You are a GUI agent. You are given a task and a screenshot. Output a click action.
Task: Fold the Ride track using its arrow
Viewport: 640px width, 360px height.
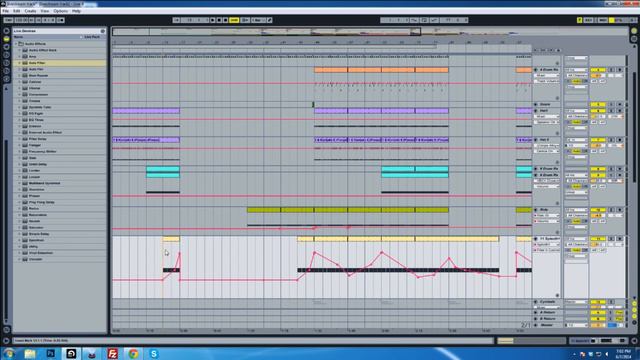tap(536, 210)
